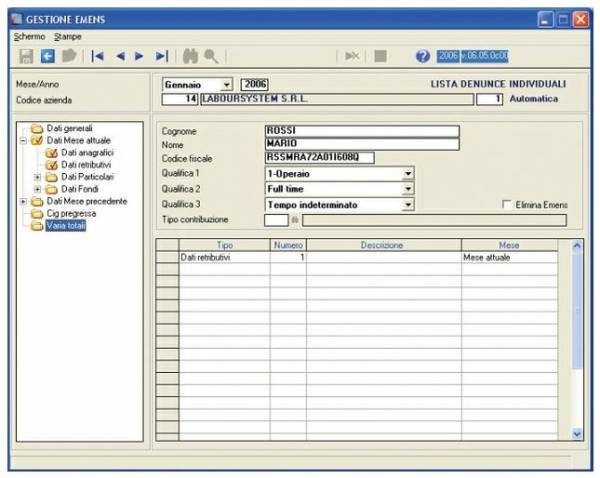The image size is (600, 478).
Task: Click the LABOURSYSTEM S.R.L. company name field
Action: click(x=337, y=99)
